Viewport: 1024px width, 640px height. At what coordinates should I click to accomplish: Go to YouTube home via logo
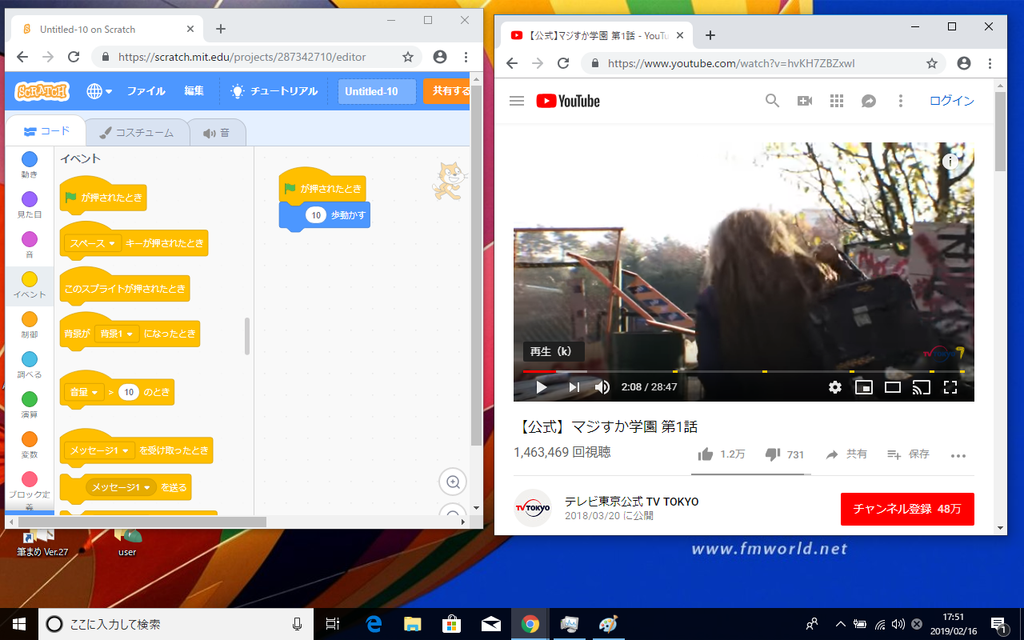(568, 101)
